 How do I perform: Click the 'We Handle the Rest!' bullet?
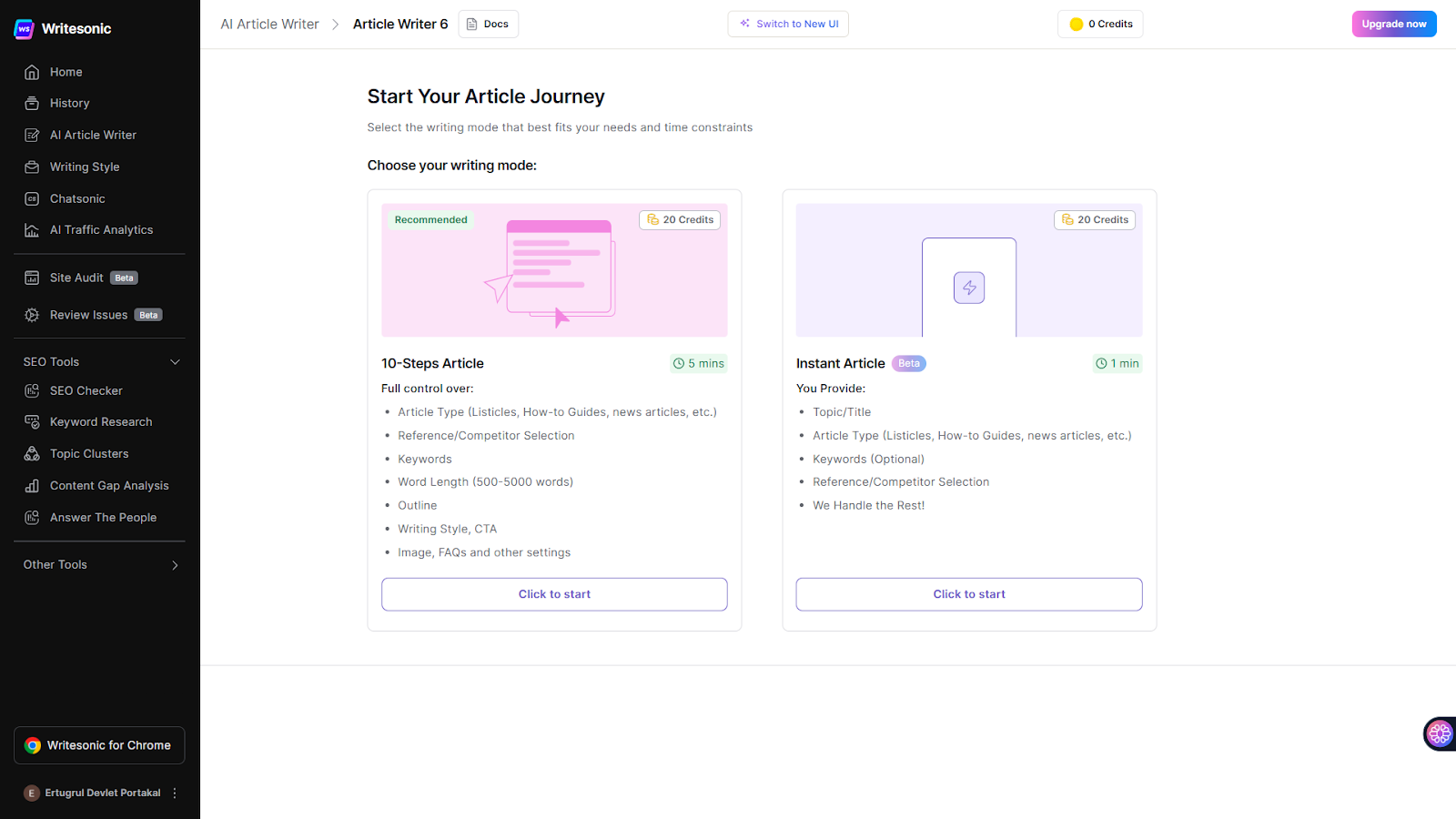[x=868, y=506]
